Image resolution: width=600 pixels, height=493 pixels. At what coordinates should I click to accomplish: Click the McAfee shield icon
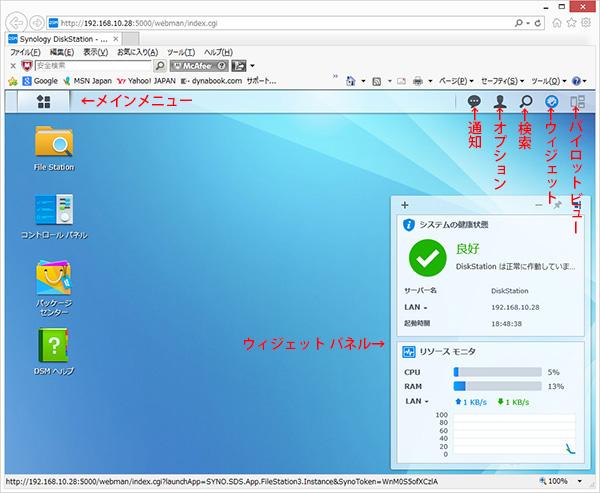[x=26, y=66]
